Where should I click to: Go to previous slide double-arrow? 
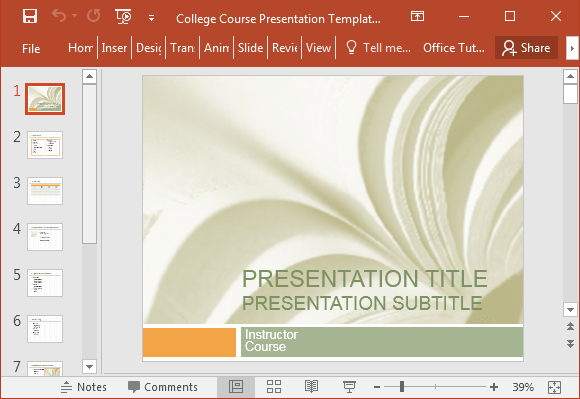pyautogui.click(x=570, y=326)
